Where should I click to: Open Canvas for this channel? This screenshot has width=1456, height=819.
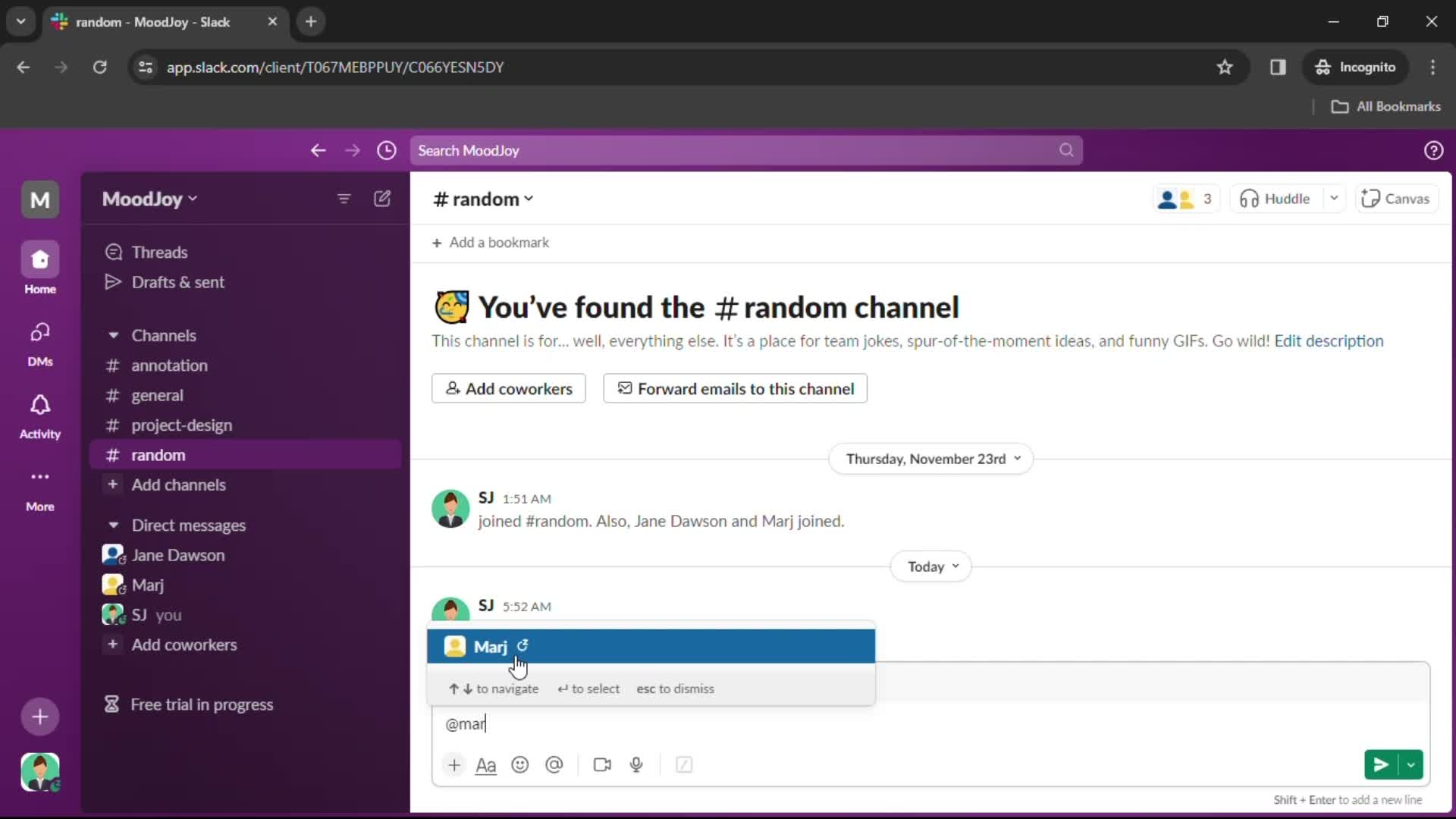[1396, 199]
